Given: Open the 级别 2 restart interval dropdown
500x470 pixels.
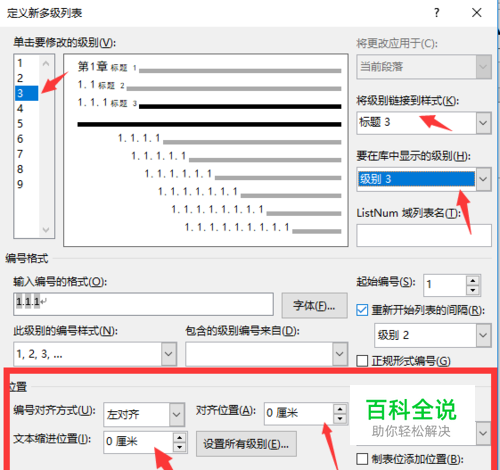Looking at the screenshot, I should tap(484, 335).
